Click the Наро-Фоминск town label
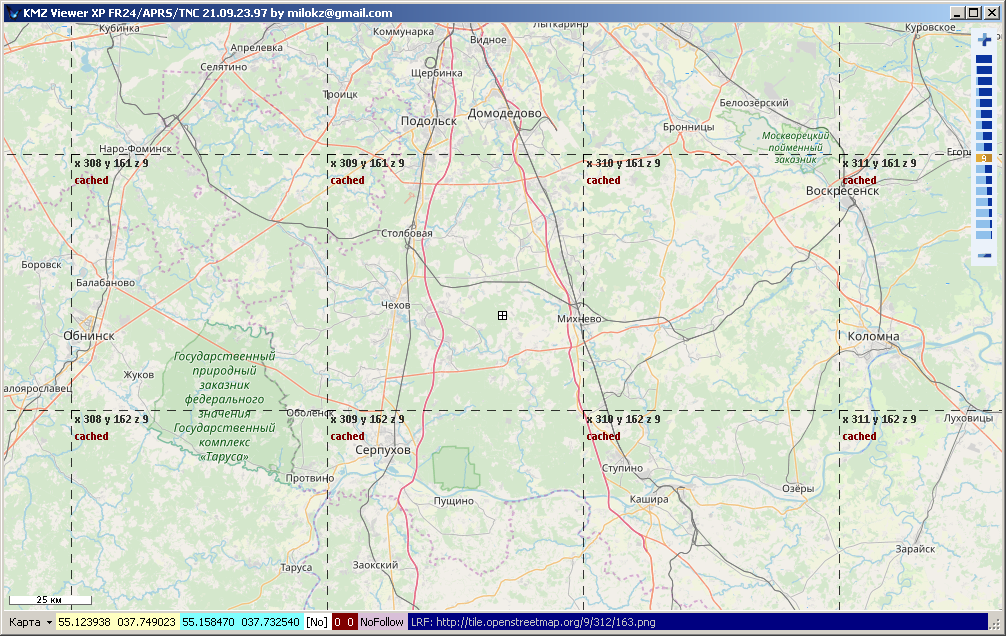 click(135, 148)
